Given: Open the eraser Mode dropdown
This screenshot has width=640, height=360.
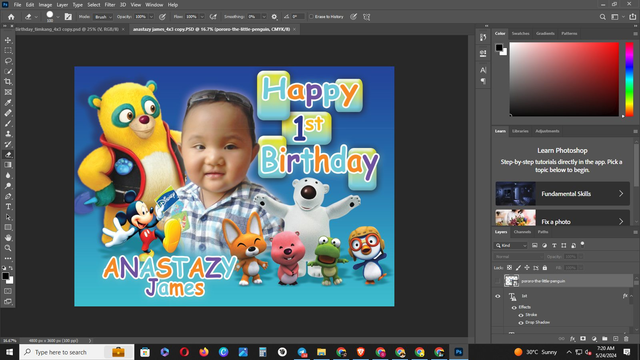Looking at the screenshot, I should (x=102, y=17).
